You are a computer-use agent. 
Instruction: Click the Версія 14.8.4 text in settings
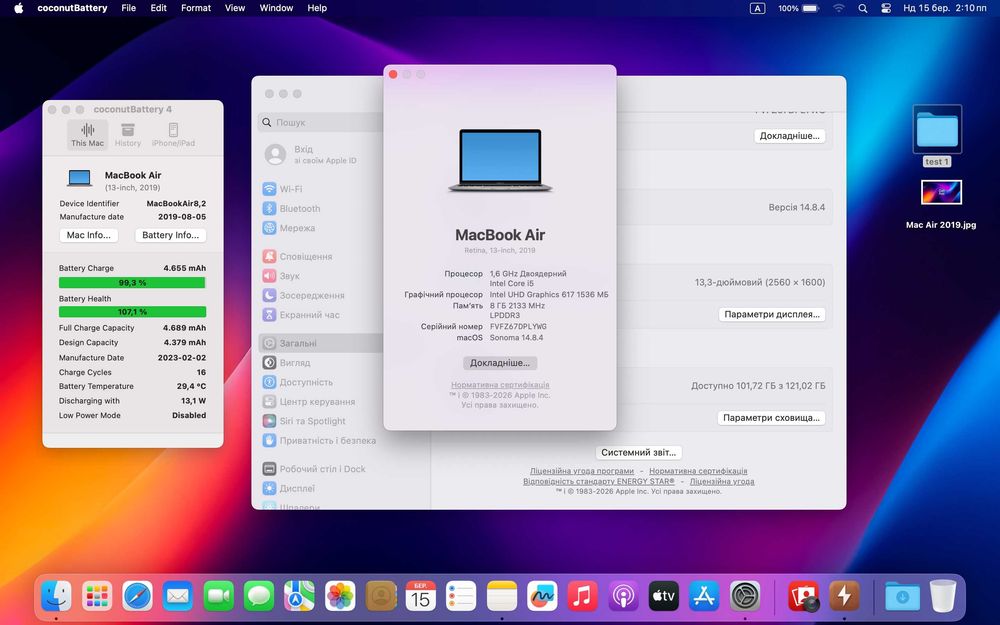(x=797, y=207)
